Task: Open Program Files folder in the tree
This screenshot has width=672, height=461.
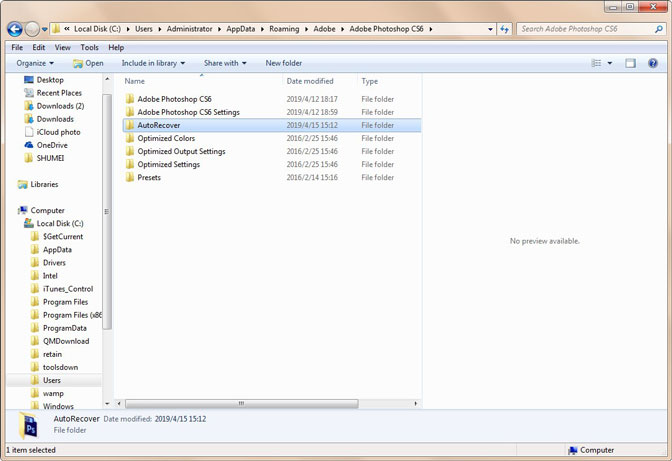Action: [x=65, y=302]
